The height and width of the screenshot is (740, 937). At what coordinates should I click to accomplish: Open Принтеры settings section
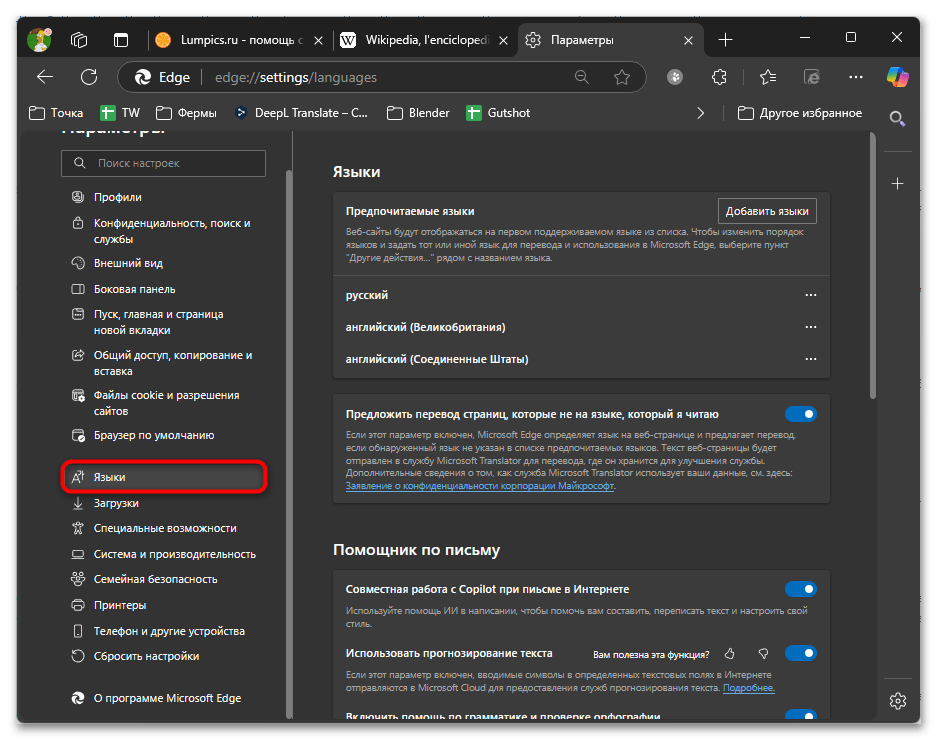(x=120, y=605)
